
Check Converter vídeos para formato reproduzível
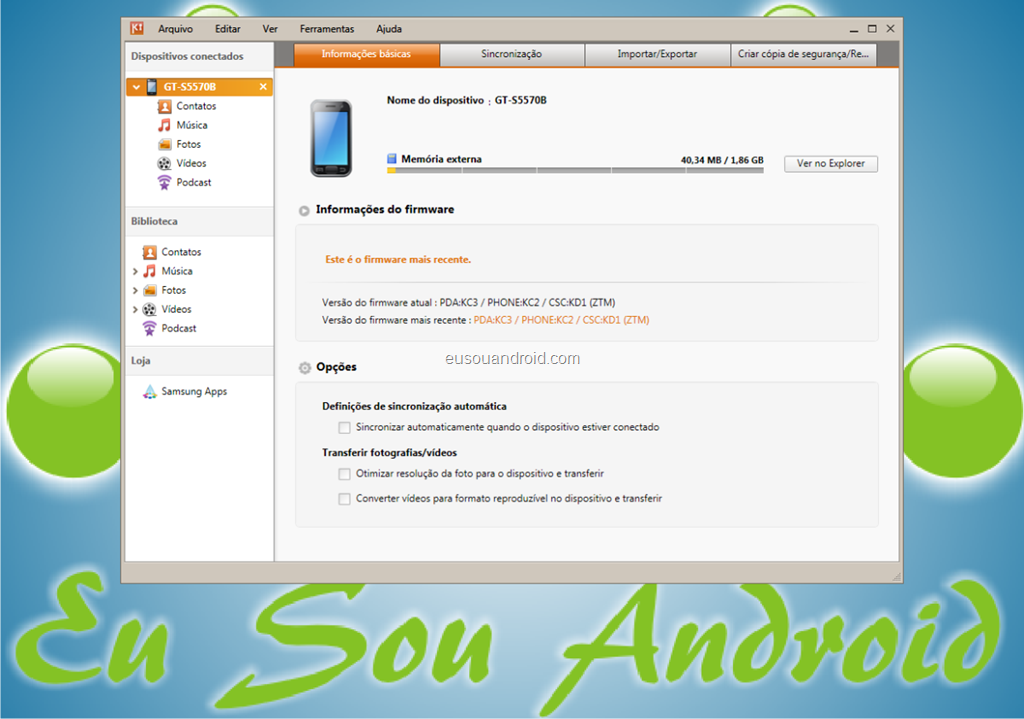point(344,499)
